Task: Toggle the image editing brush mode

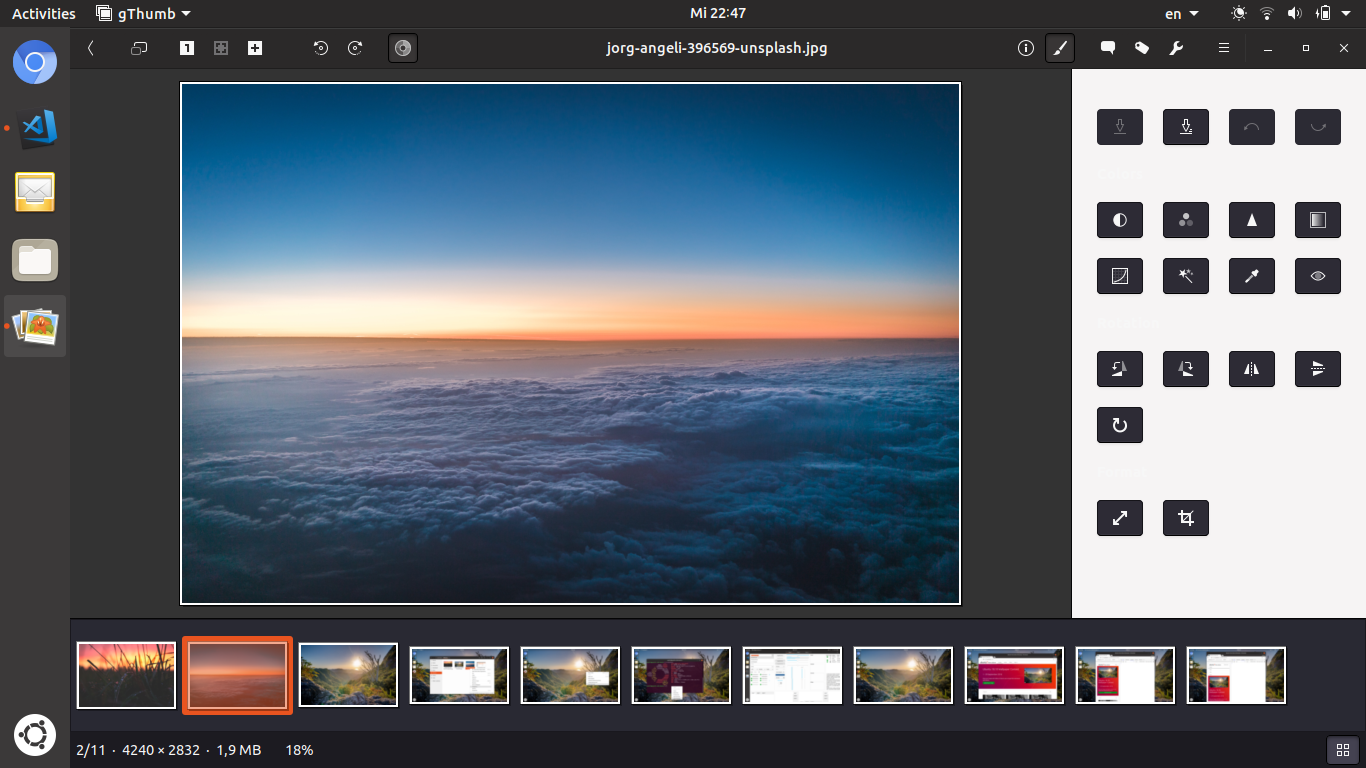Action: pos(1060,47)
